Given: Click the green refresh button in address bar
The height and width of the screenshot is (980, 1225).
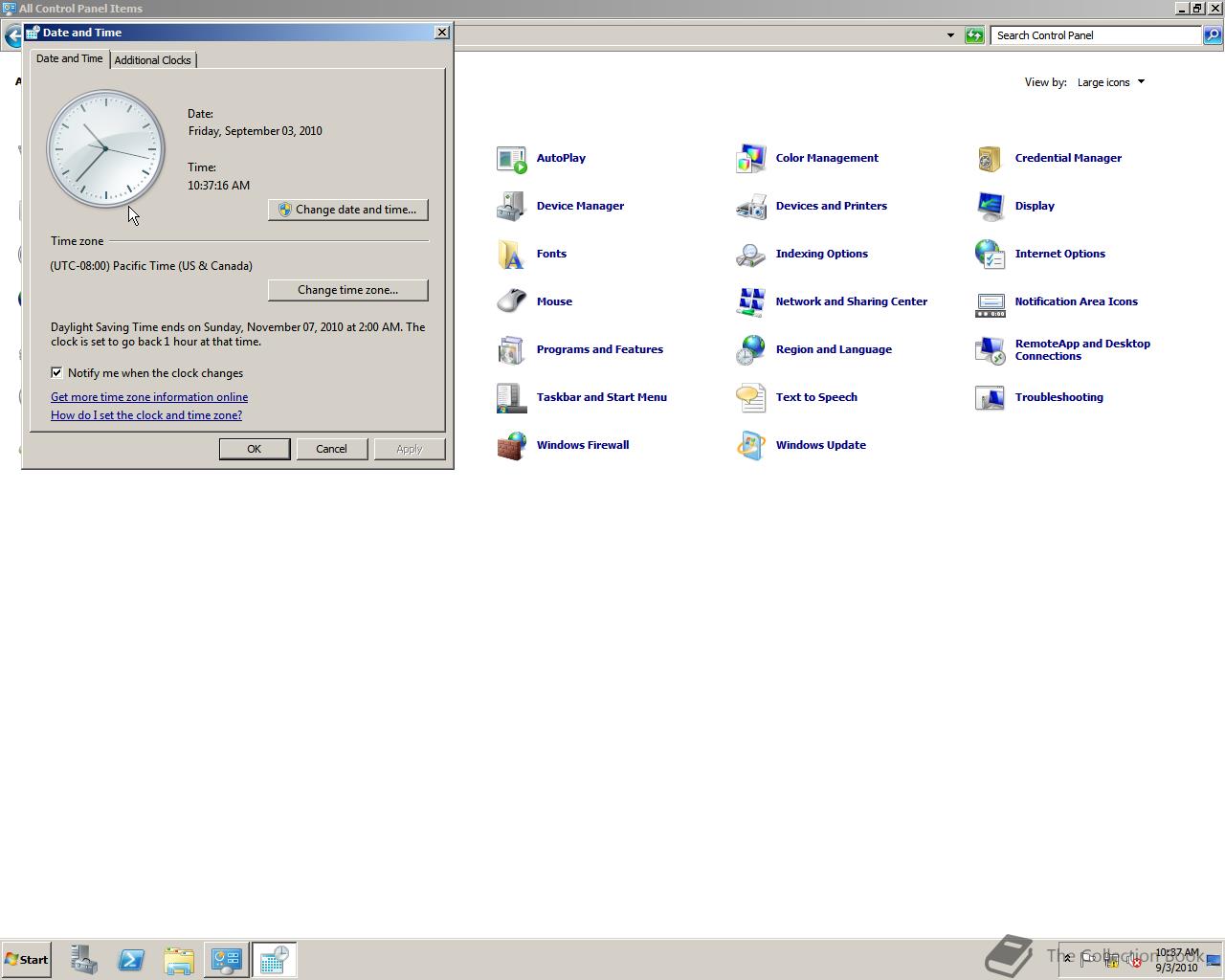Looking at the screenshot, I should pos(974,35).
